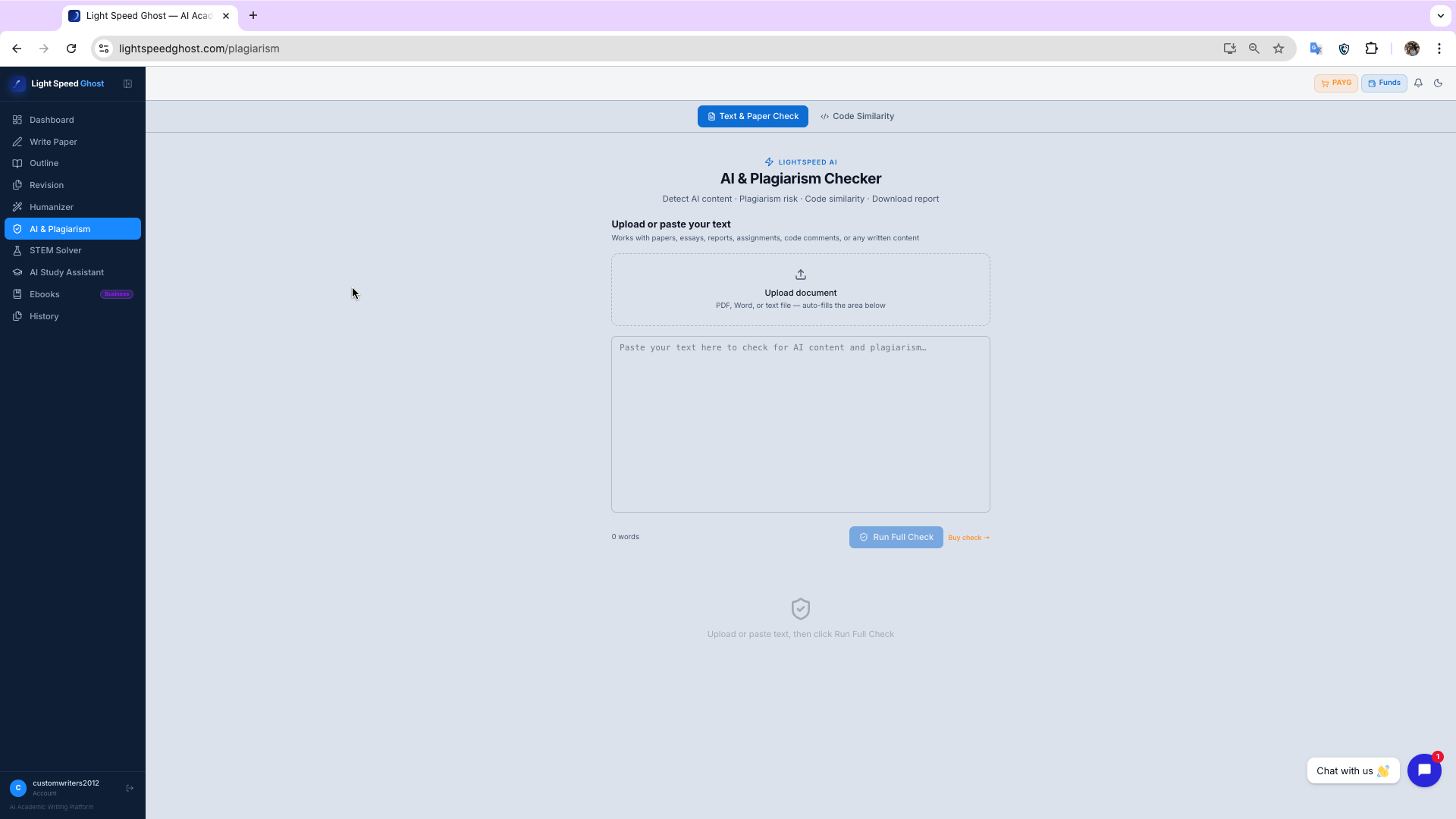Collapse sidebar with panel toggle icon

(128, 83)
